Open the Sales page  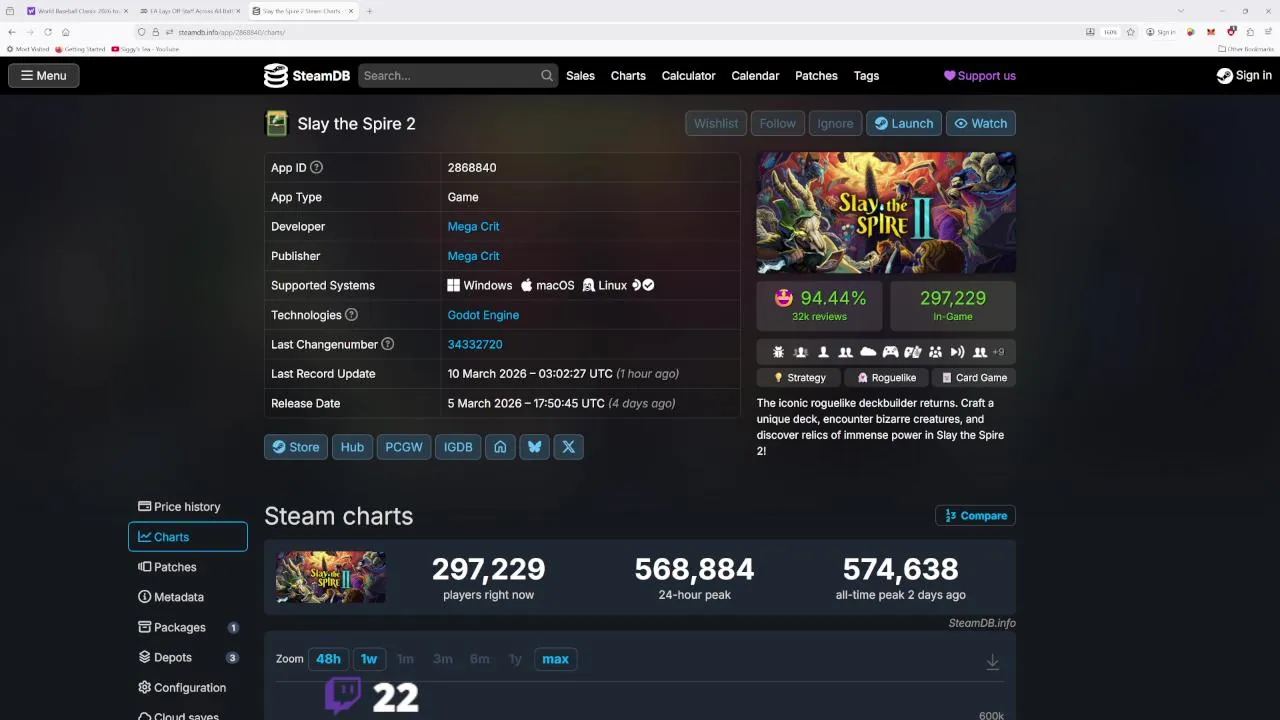tap(580, 76)
